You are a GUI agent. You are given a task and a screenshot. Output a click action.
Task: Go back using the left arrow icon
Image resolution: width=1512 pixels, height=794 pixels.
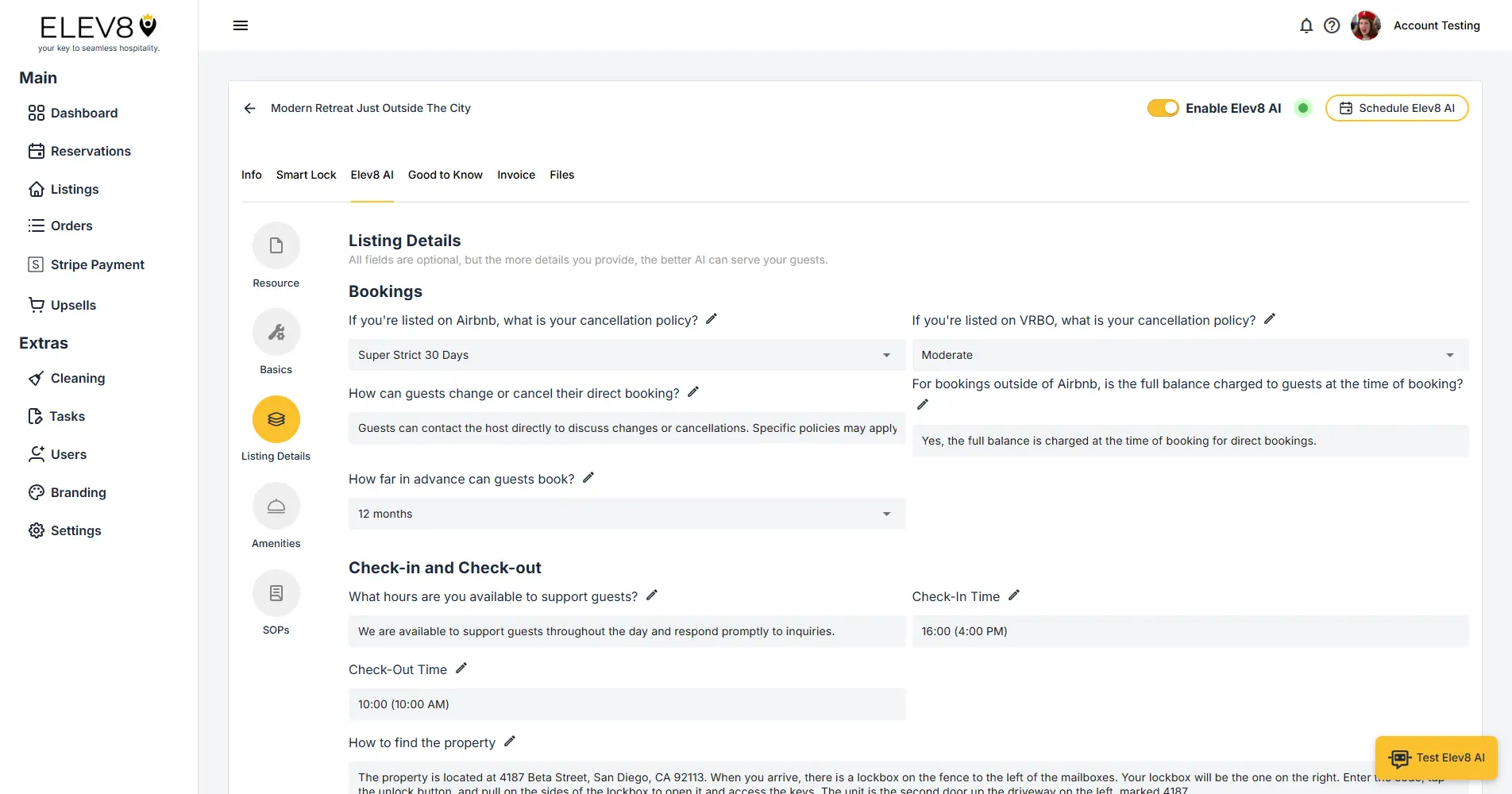(250, 108)
